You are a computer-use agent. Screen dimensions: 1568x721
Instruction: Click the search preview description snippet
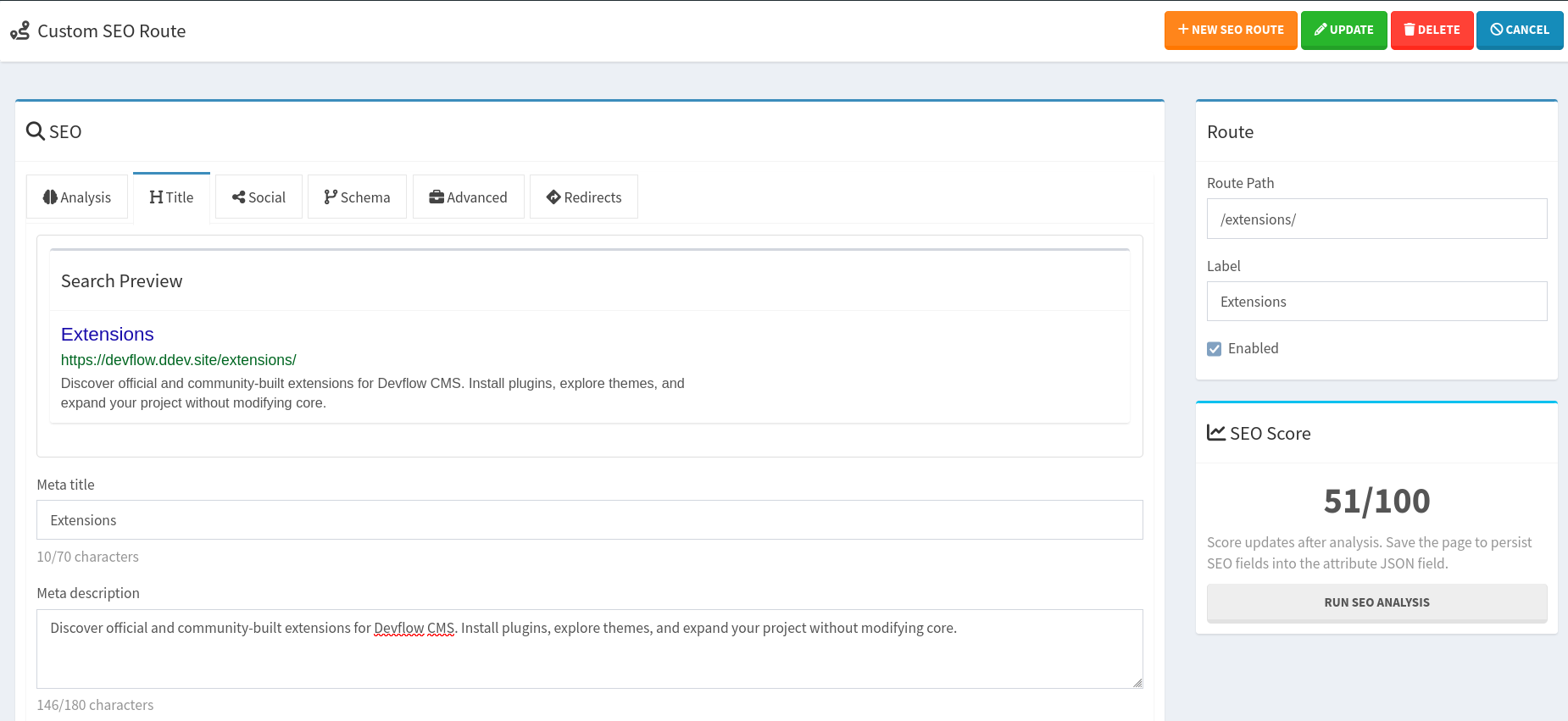tap(373, 393)
